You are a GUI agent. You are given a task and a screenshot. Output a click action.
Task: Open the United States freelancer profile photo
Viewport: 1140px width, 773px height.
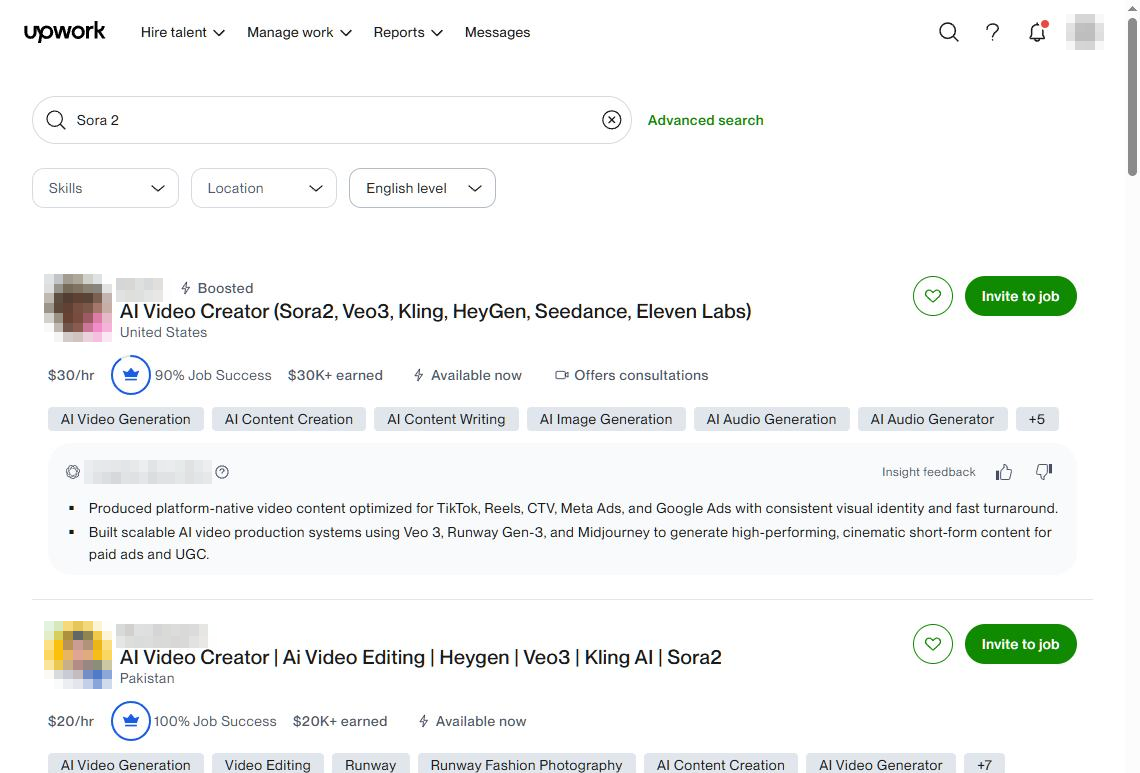pyautogui.click(x=78, y=308)
